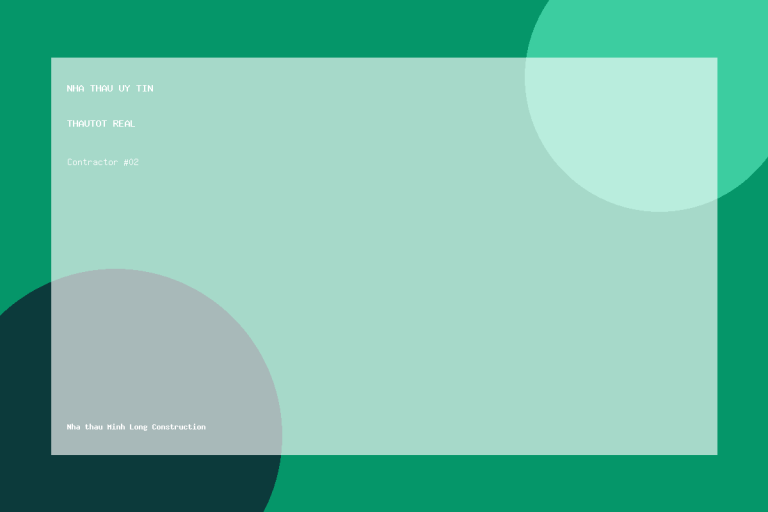This screenshot has height=512, width=768.
Task: Click the word 'REAL' in the title
Action: point(124,123)
